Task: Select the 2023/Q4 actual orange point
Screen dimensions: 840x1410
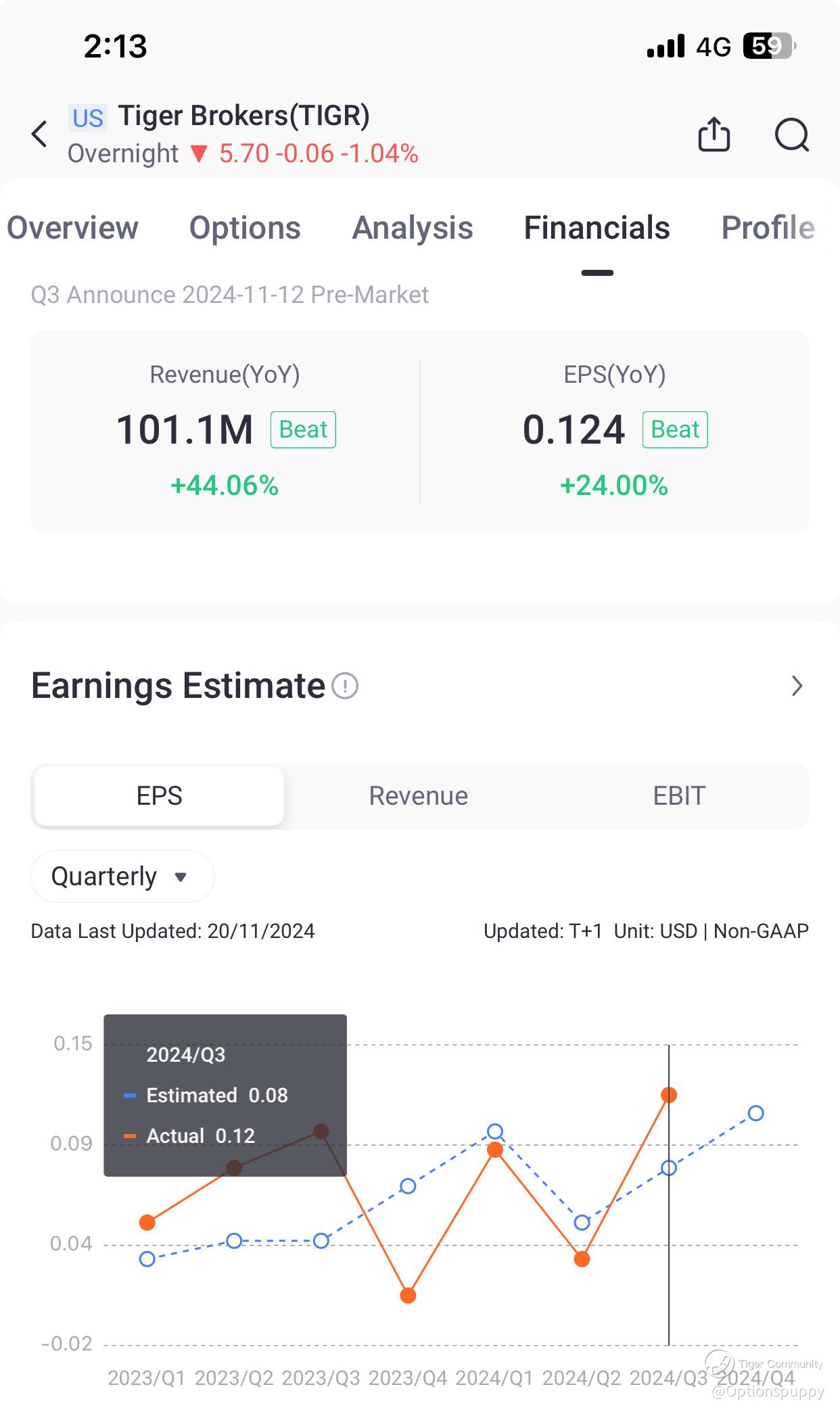Action: pos(408,1296)
